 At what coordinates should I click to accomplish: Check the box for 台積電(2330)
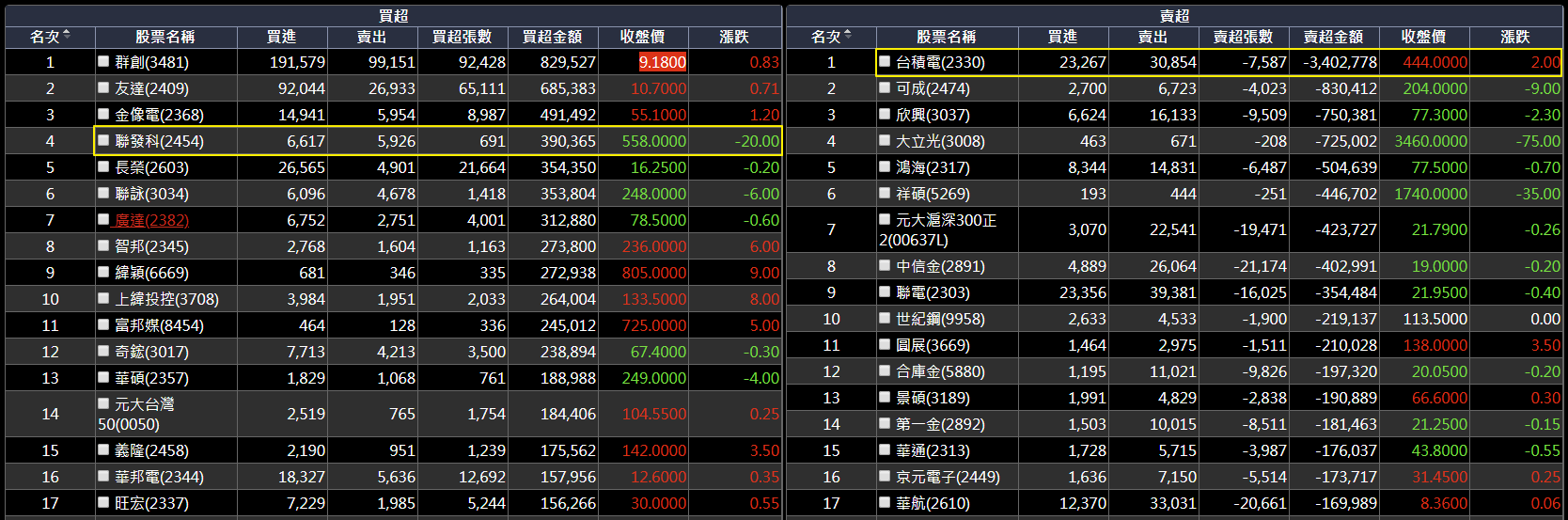[885, 61]
